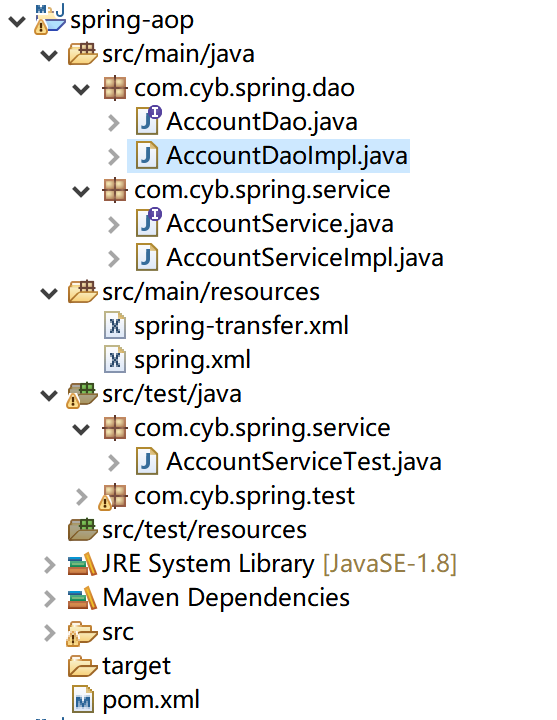Click the spring-transfer.xml file icon
557x720 pixels.
click(115, 326)
